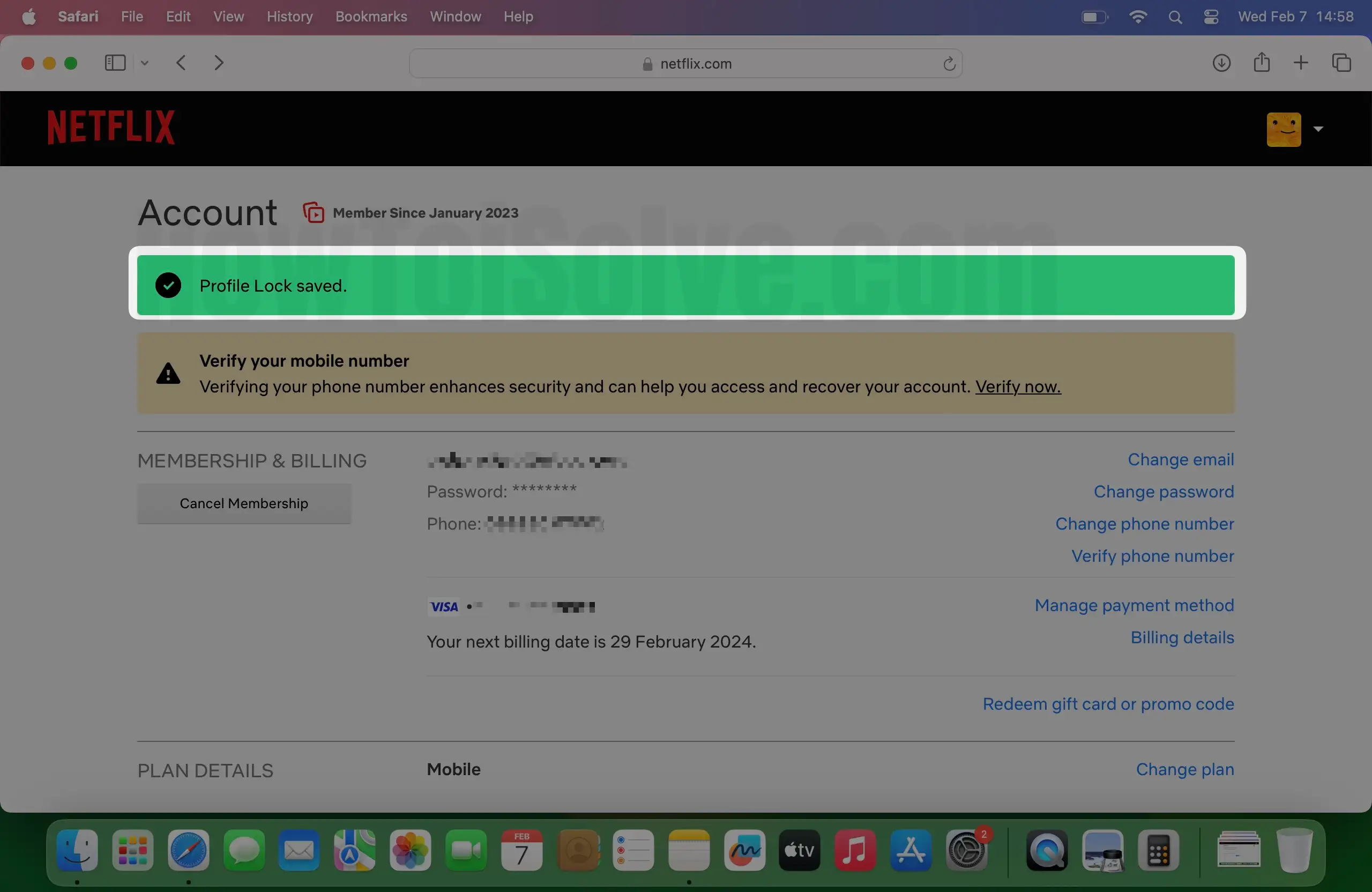Click Manage payment method link
Image resolution: width=1372 pixels, height=892 pixels.
pyautogui.click(x=1134, y=605)
